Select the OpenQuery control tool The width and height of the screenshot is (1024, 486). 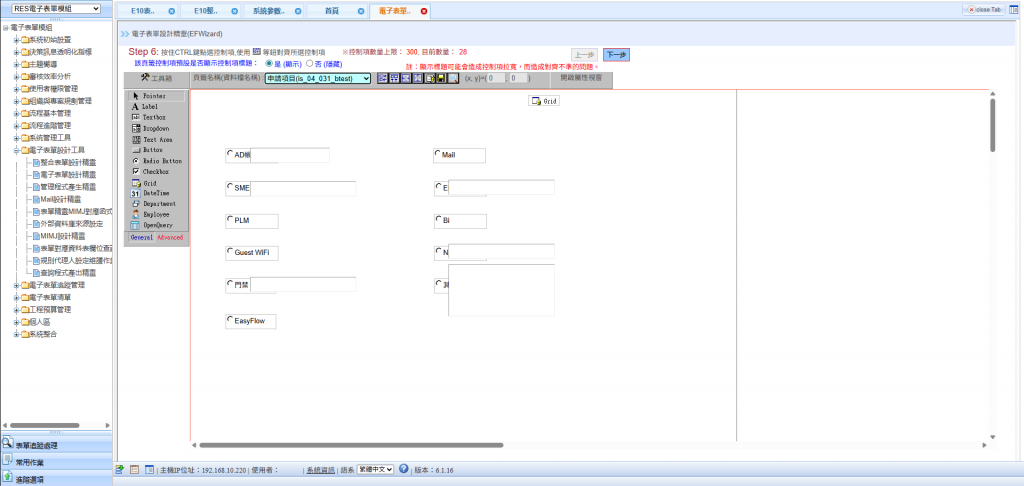pos(154,225)
